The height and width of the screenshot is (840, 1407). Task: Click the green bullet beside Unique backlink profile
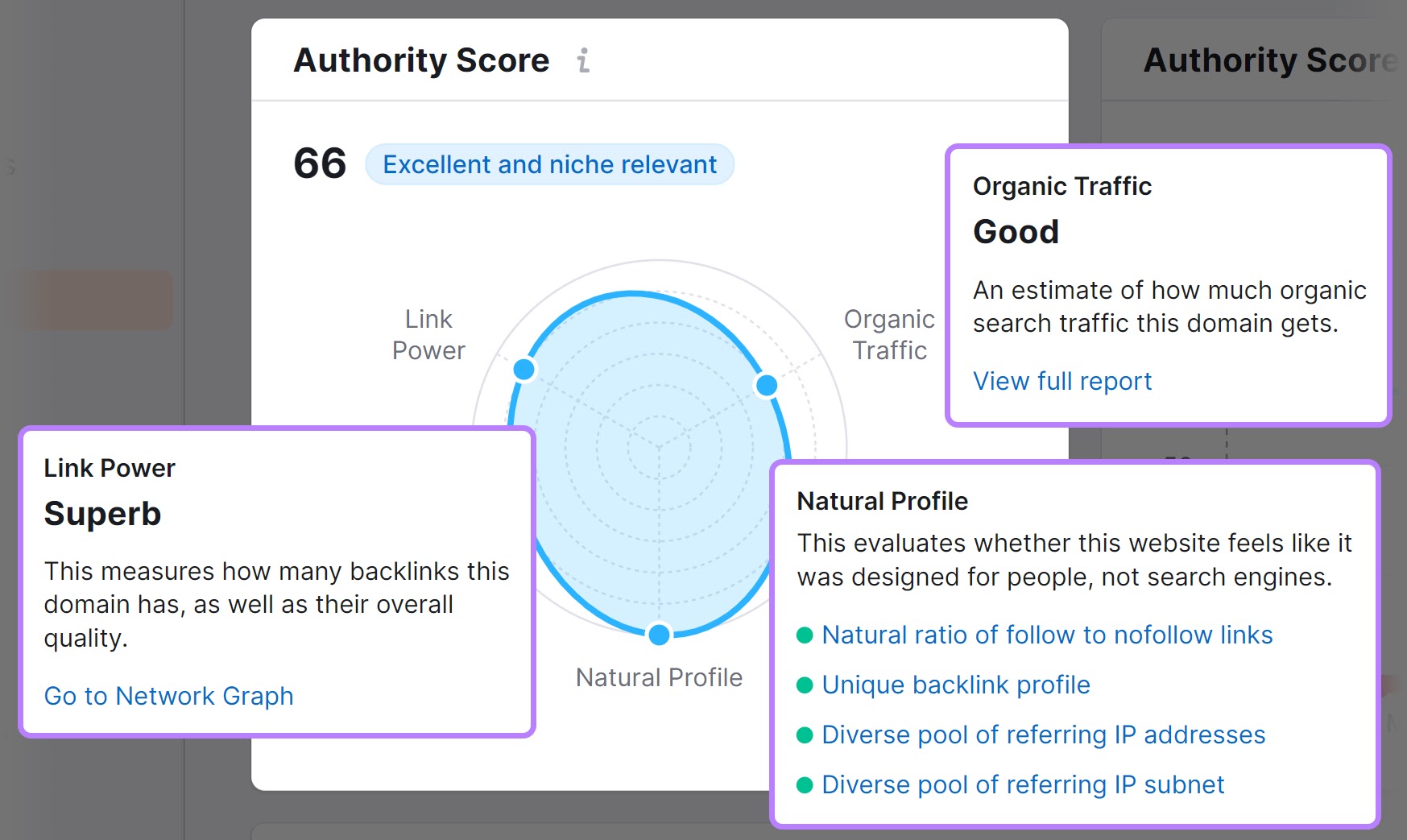pyautogui.click(x=804, y=685)
